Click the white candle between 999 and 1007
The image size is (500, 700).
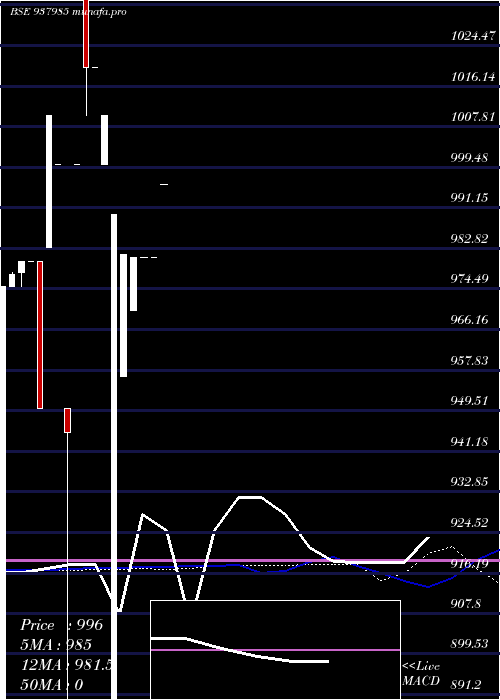(x=104, y=140)
